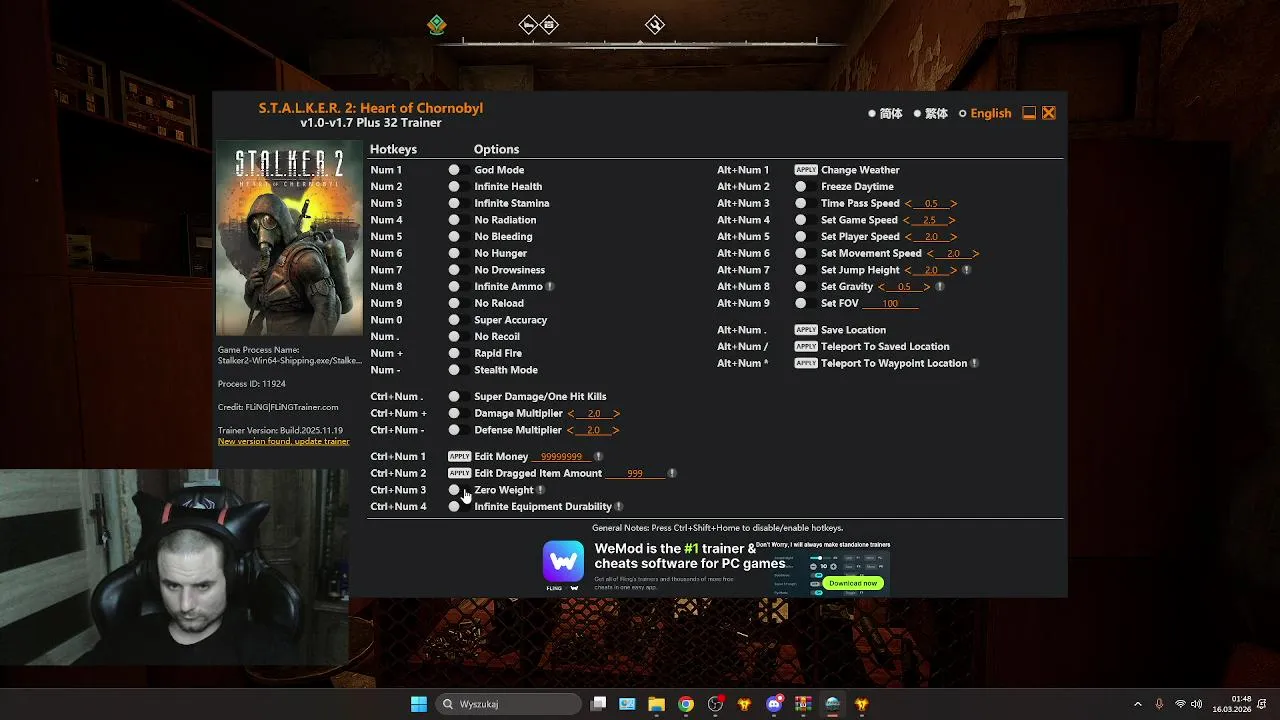
Task: Apply Teleport To Waypoint Location
Action: [x=806, y=363]
